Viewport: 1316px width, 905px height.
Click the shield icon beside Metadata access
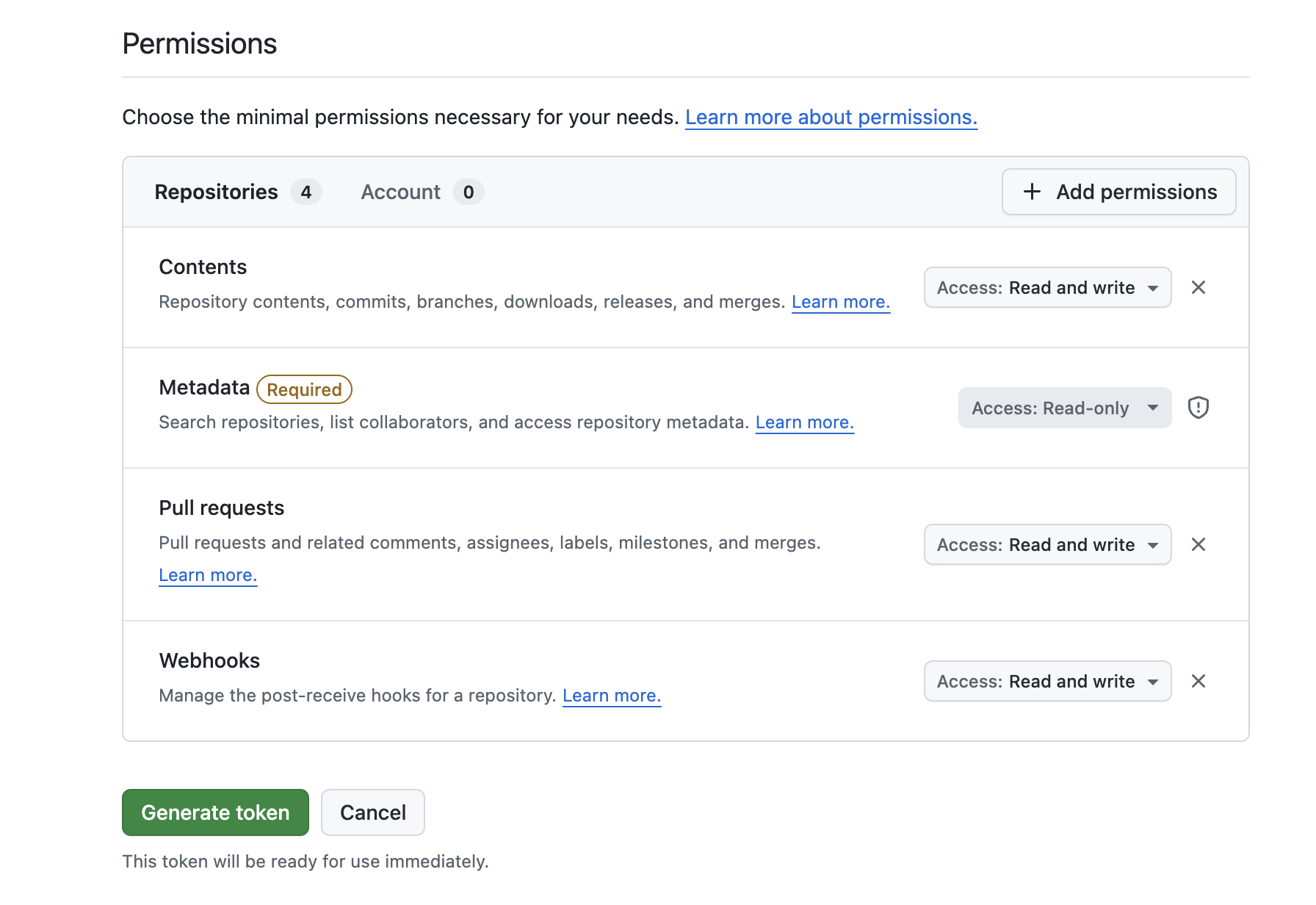point(1198,407)
